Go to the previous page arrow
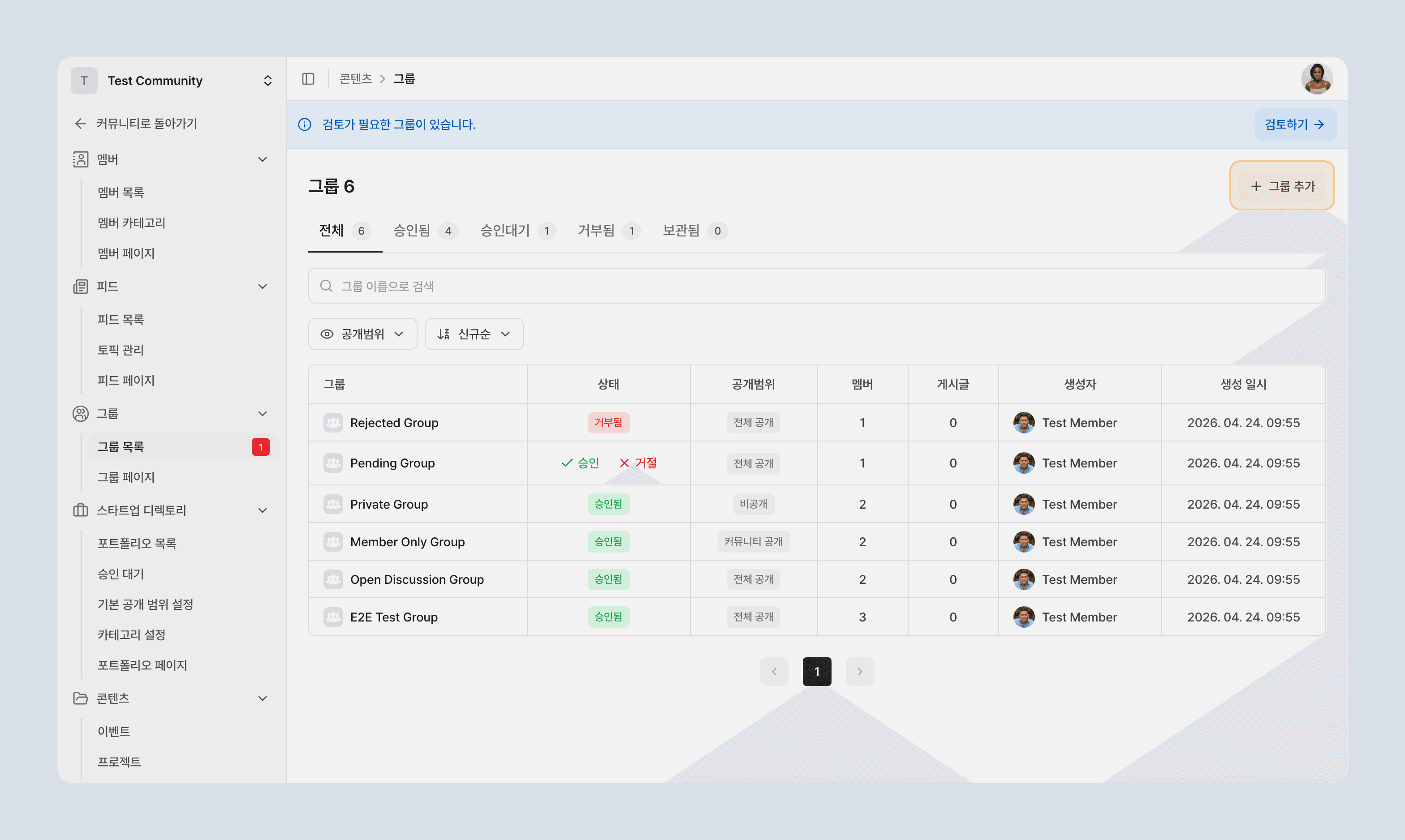The height and width of the screenshot is (840, 1405). click(774, 672)
